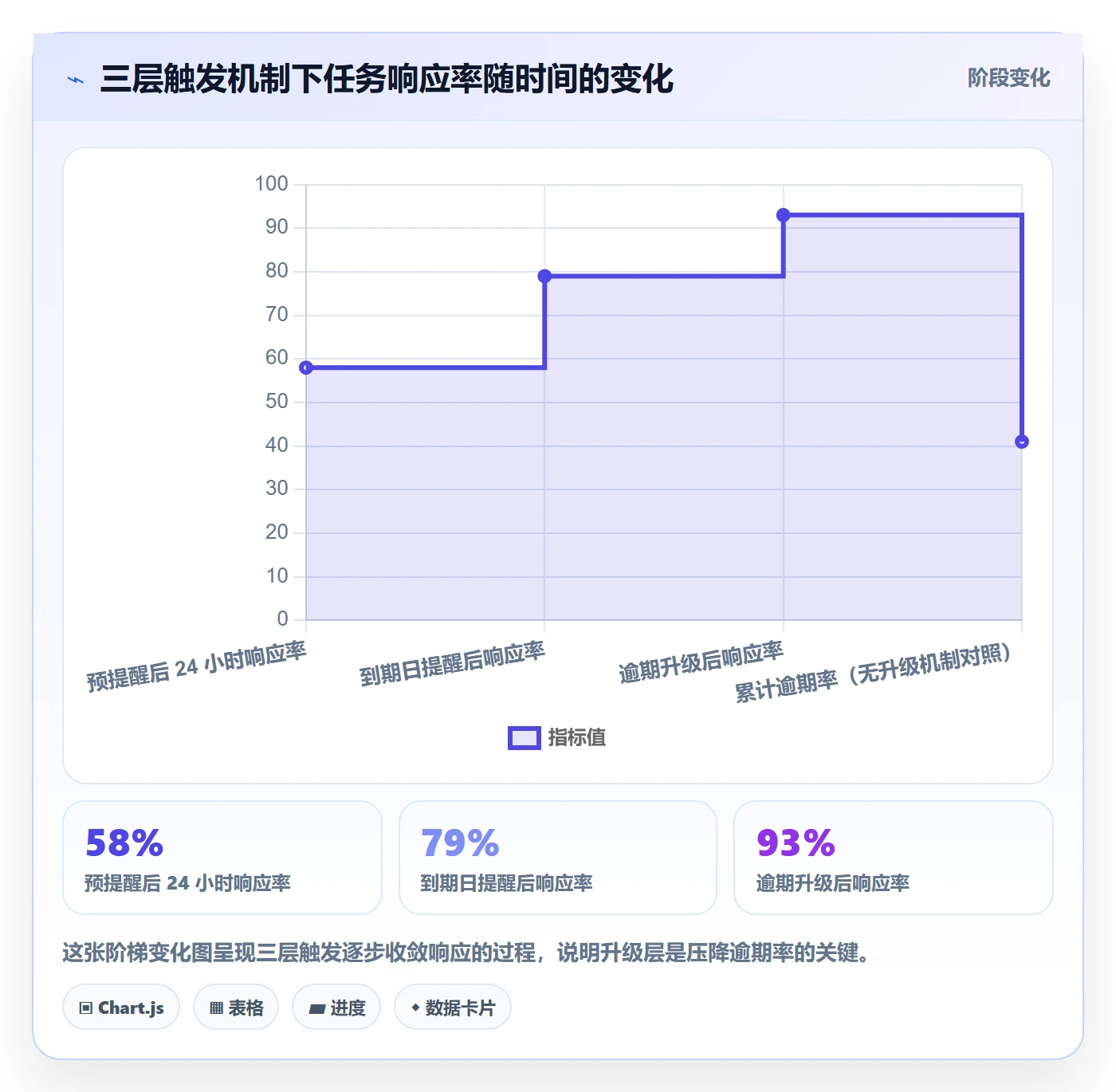Image resolution: width=1116 pixels, height=1092 pixels.
Task: Click the data point at 58
Action: tap(306, 367)
